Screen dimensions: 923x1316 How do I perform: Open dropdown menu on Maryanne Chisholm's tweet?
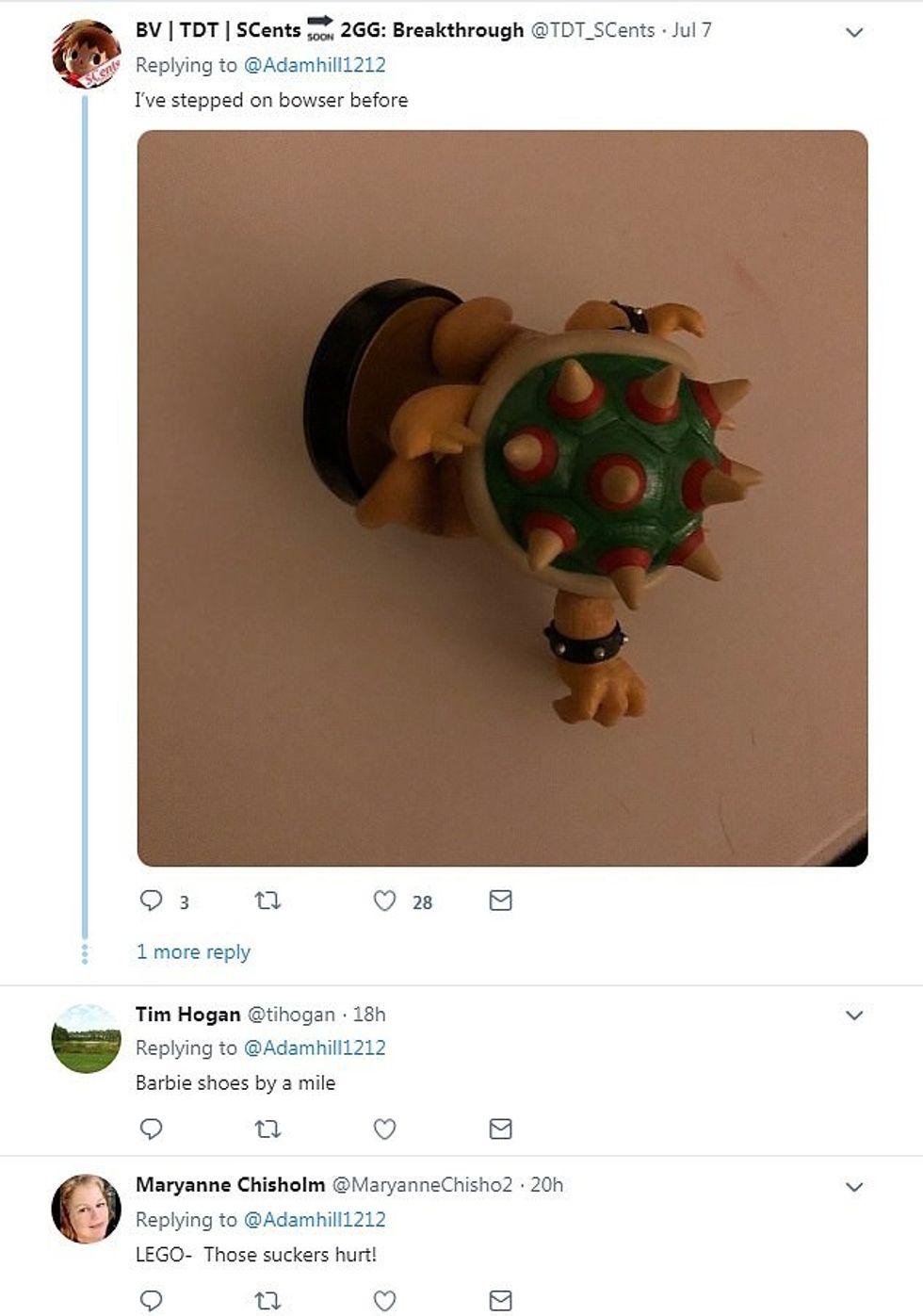[x=854, y=1187]
